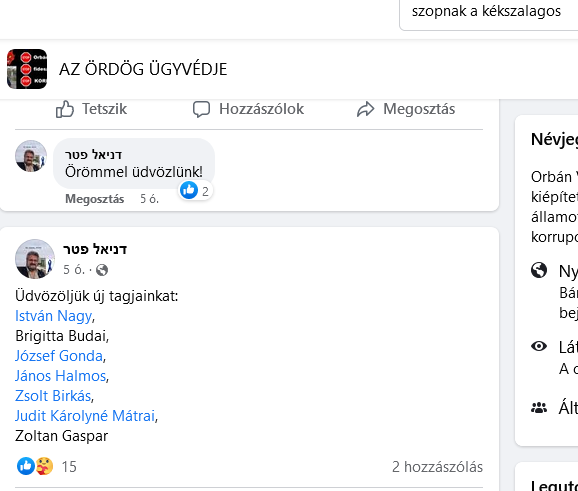Click the Tetszik thumbs-up icon

[65, 109]
